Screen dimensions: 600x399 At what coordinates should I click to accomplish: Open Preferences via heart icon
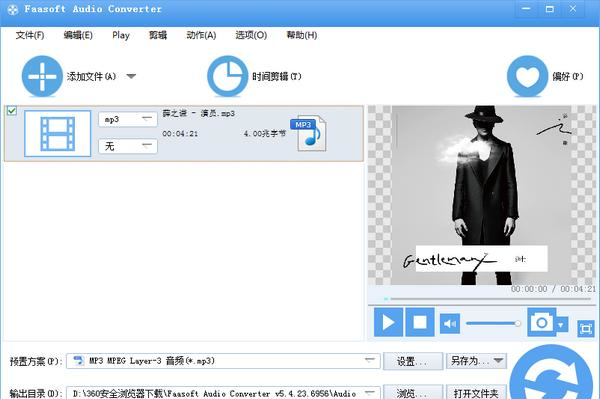[527, 76]
